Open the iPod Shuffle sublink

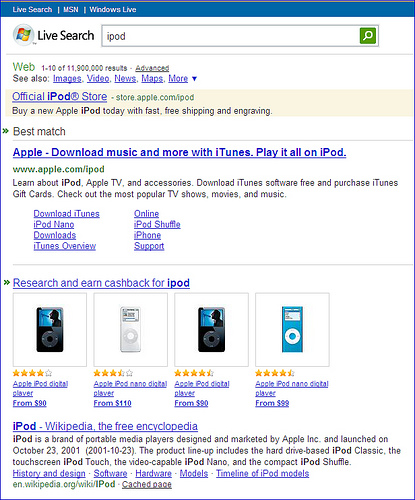(157, 224)
